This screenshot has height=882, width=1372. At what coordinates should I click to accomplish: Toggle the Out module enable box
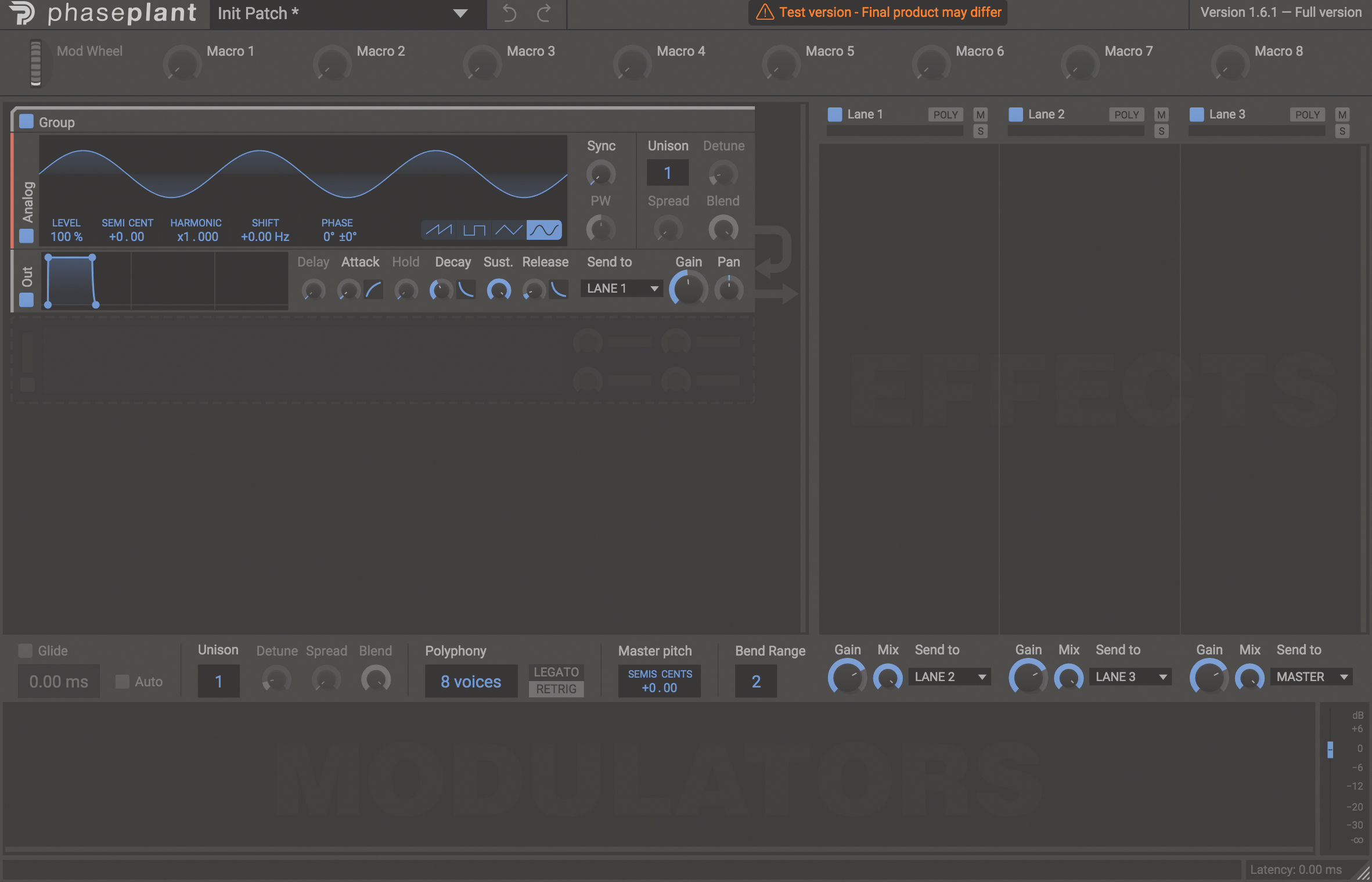[x=26, y=300]
